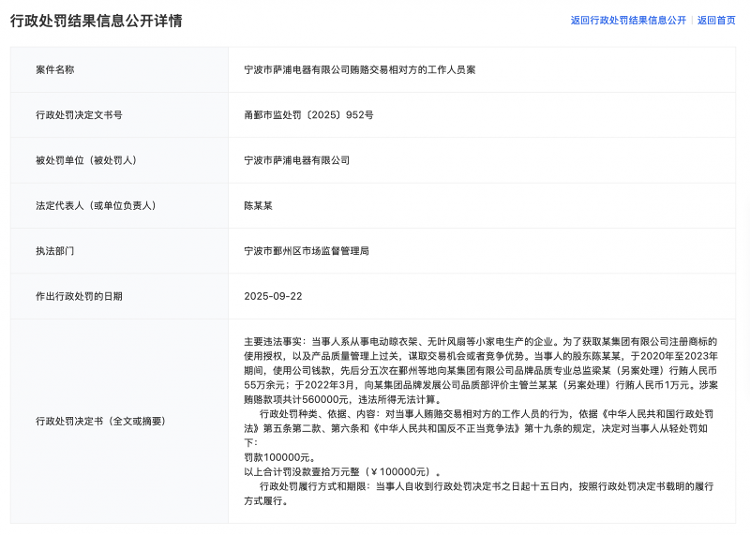Screen dimensions: 750x535
Task: Click the 返回行政处罚结果信息公开 link
Action: (628, 20)
